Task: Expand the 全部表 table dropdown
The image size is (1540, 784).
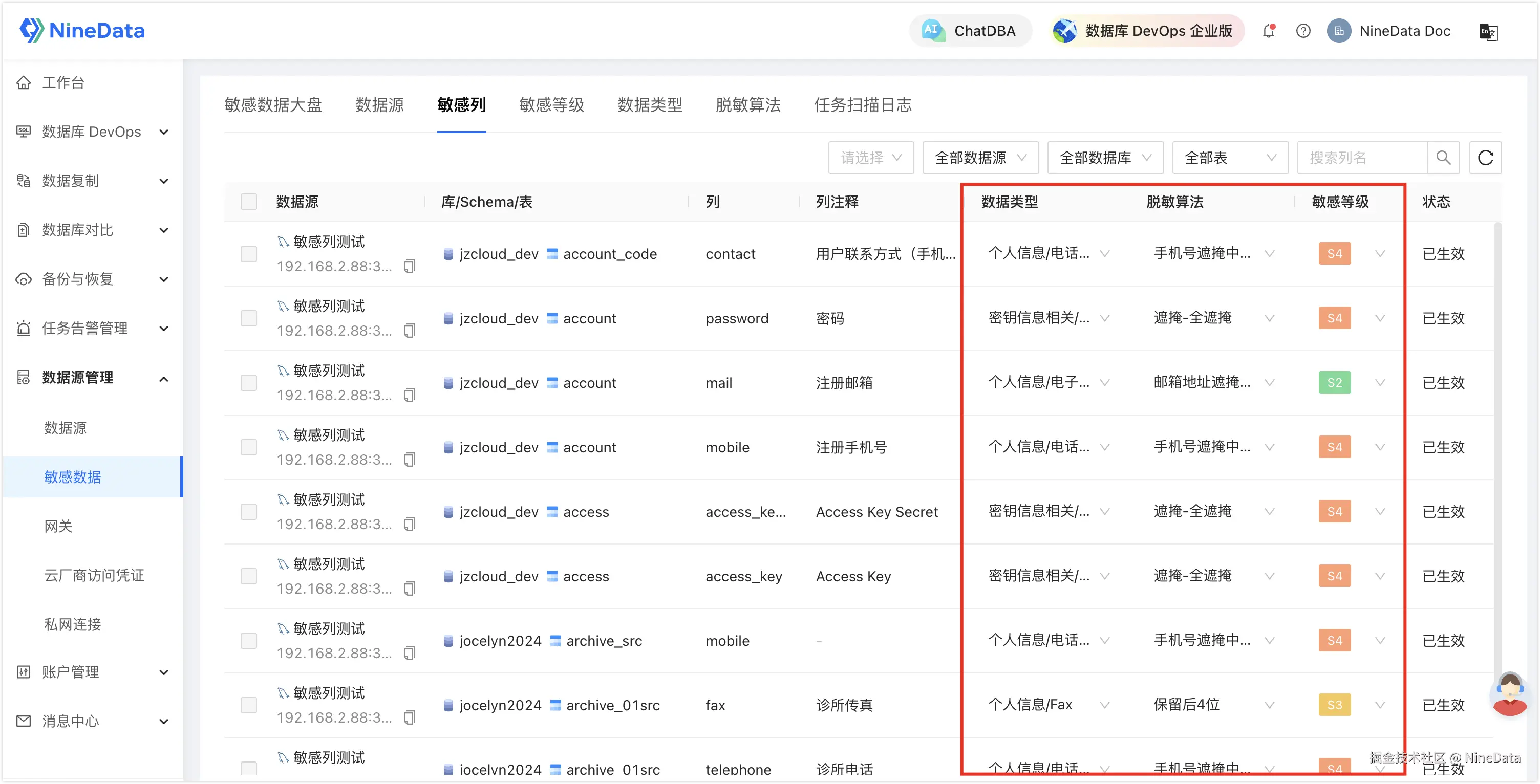Action: tap(1230, 158)
